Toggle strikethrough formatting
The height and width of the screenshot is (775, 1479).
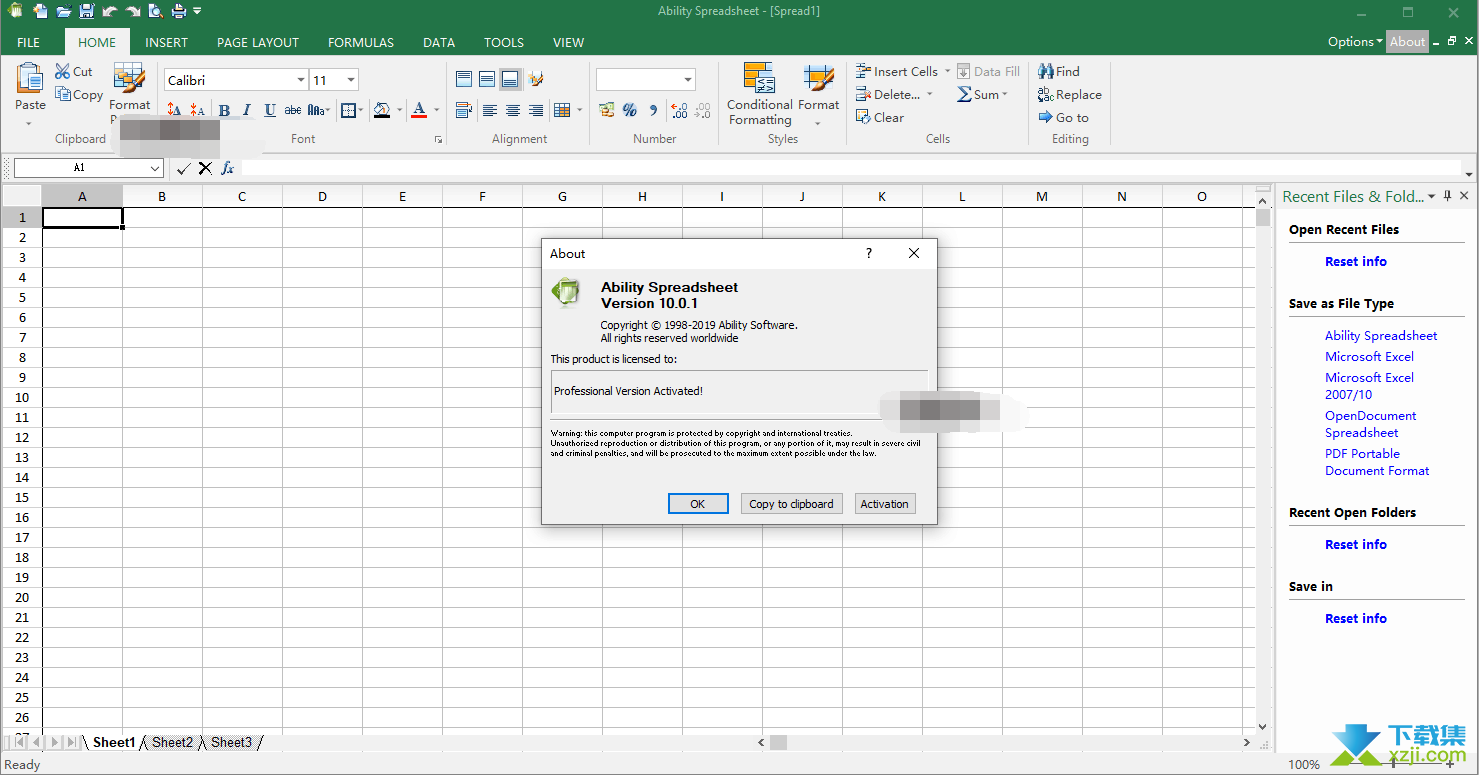pyautogui.click(x=293, y=110)
